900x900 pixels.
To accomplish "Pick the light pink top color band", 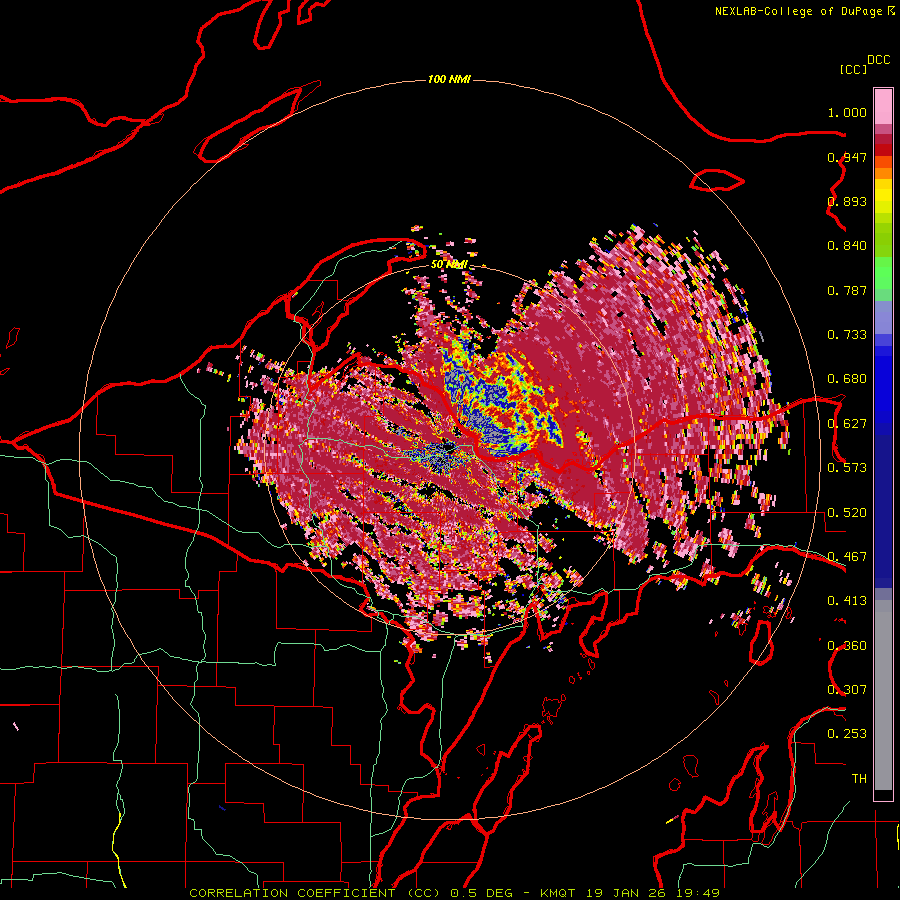I will pyautogui.click(x=883, y=106).
